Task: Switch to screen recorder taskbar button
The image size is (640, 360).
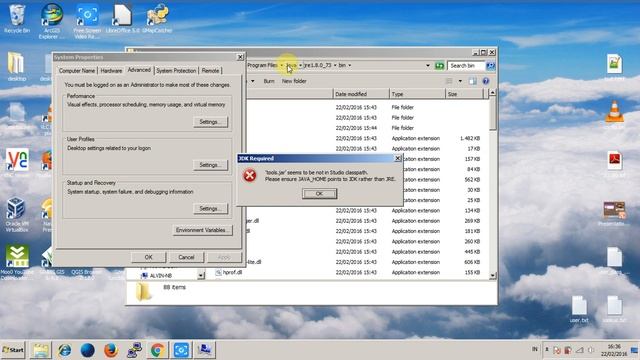Action: (181, 350)
